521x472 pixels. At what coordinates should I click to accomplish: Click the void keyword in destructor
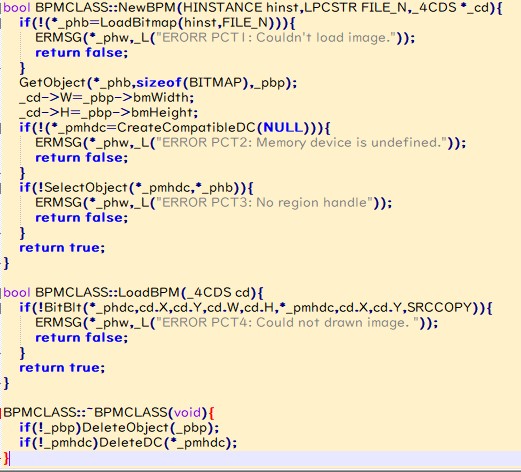[188, 412]
